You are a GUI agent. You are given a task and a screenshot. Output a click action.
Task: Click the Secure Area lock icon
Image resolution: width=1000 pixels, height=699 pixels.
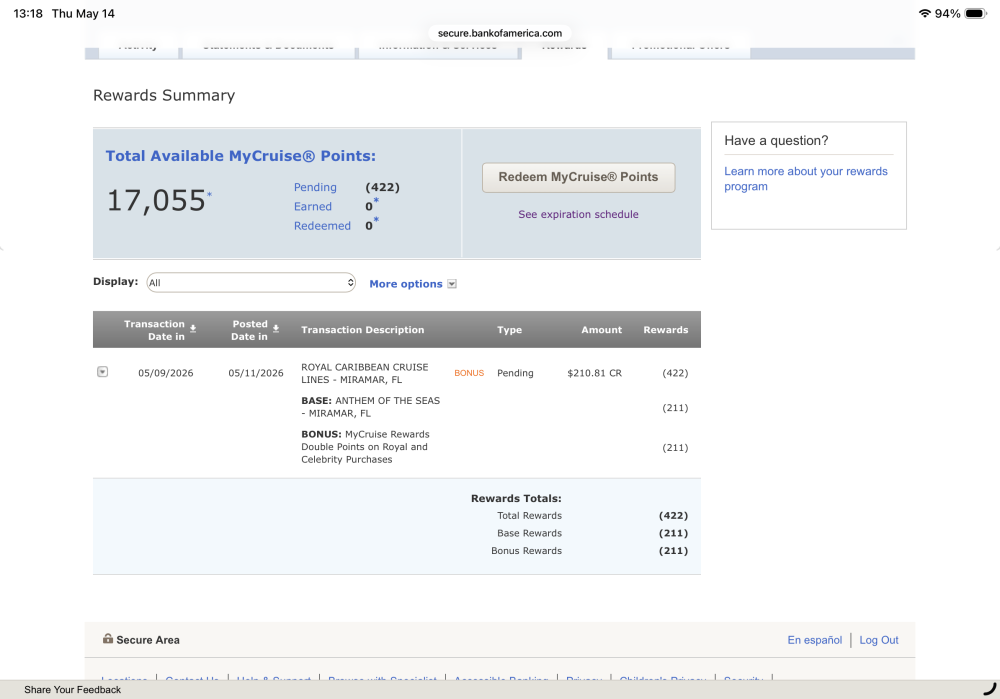(x=108, y=638)
